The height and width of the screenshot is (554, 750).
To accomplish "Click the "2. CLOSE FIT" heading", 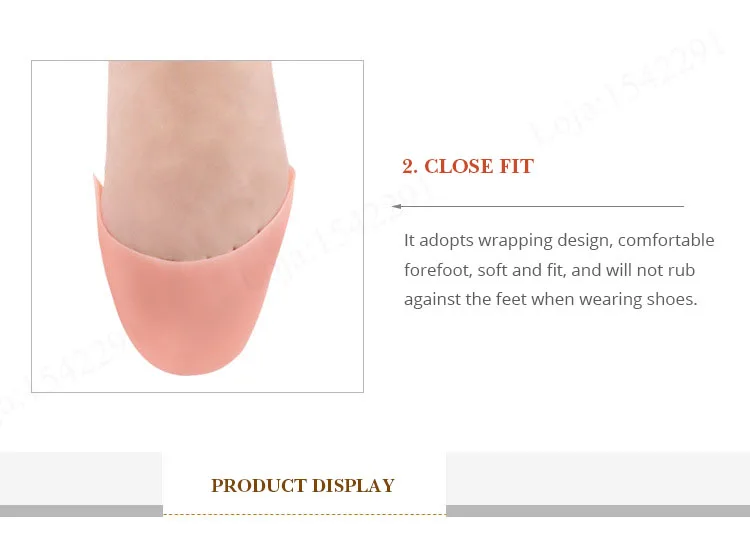I will tap(468, 166).
